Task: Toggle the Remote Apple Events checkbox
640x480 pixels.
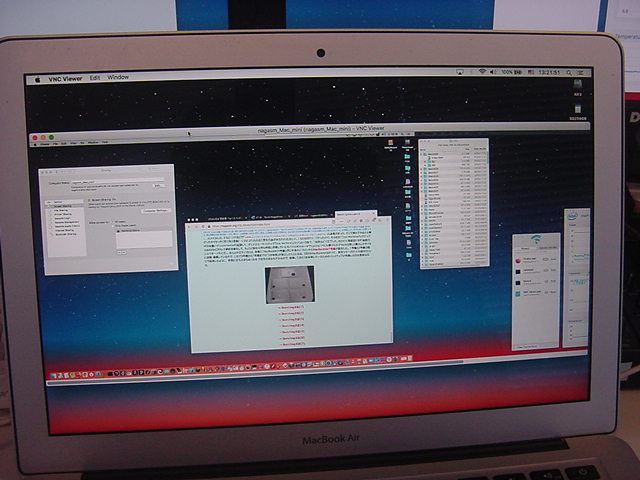Action: coord(51,226)
